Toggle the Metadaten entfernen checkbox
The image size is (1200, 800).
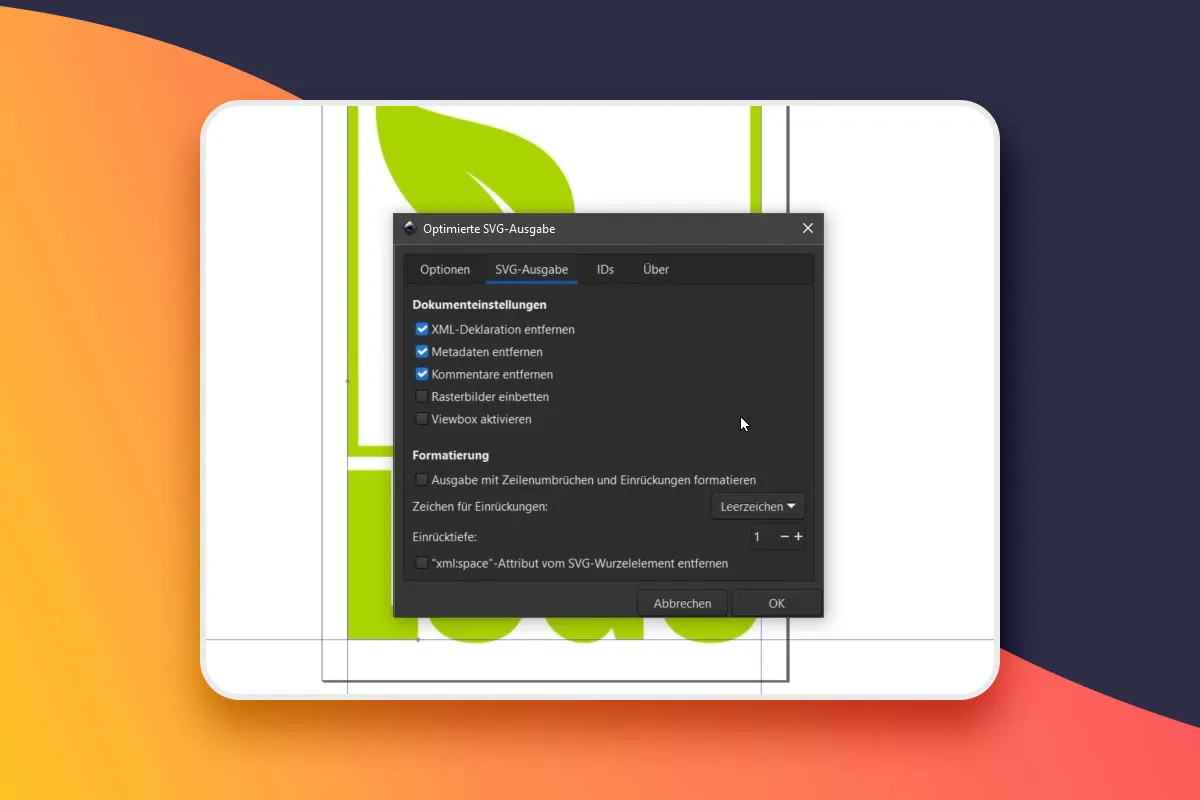422,352
